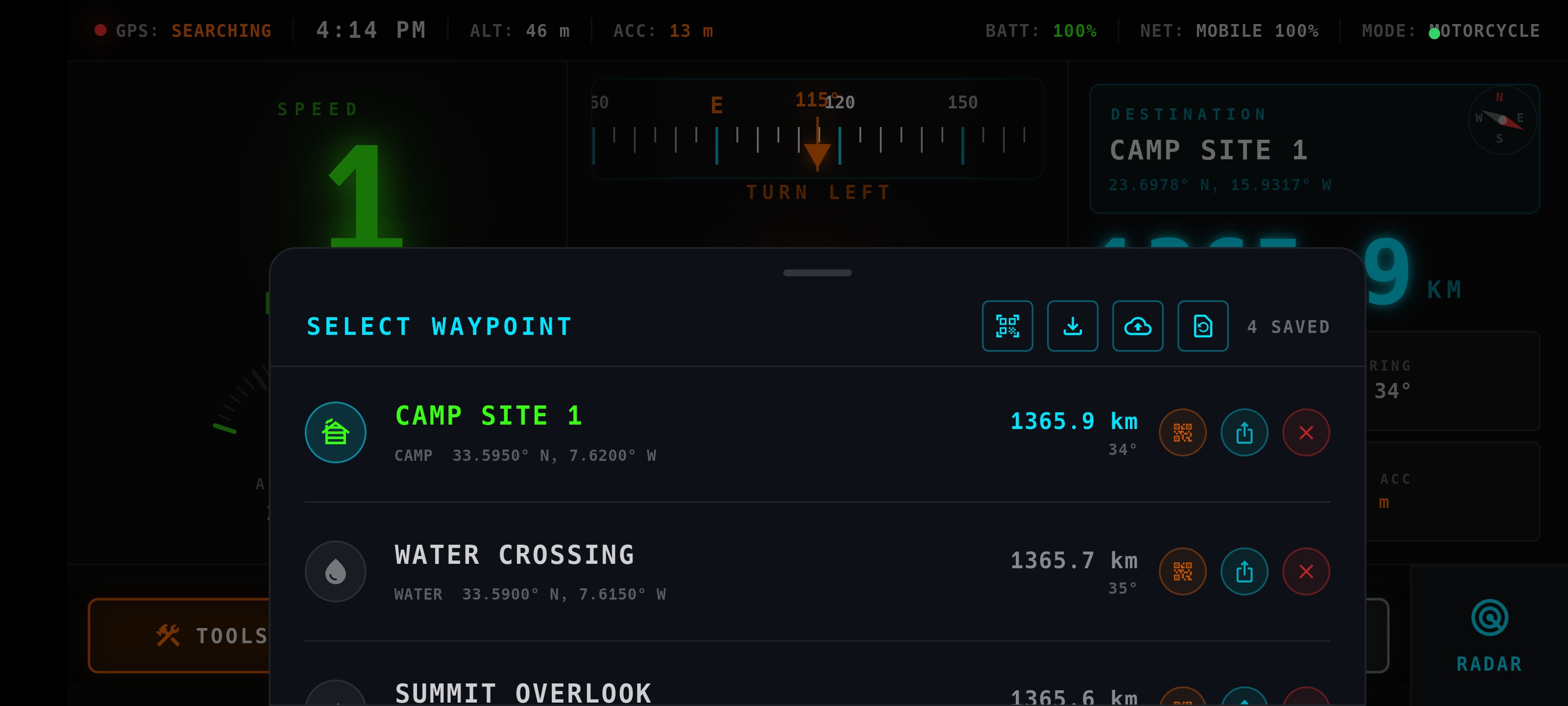Click the Radar target icon
Image resolution: width=1568 pixels, height=706 pixels.
pos(1489,618)
